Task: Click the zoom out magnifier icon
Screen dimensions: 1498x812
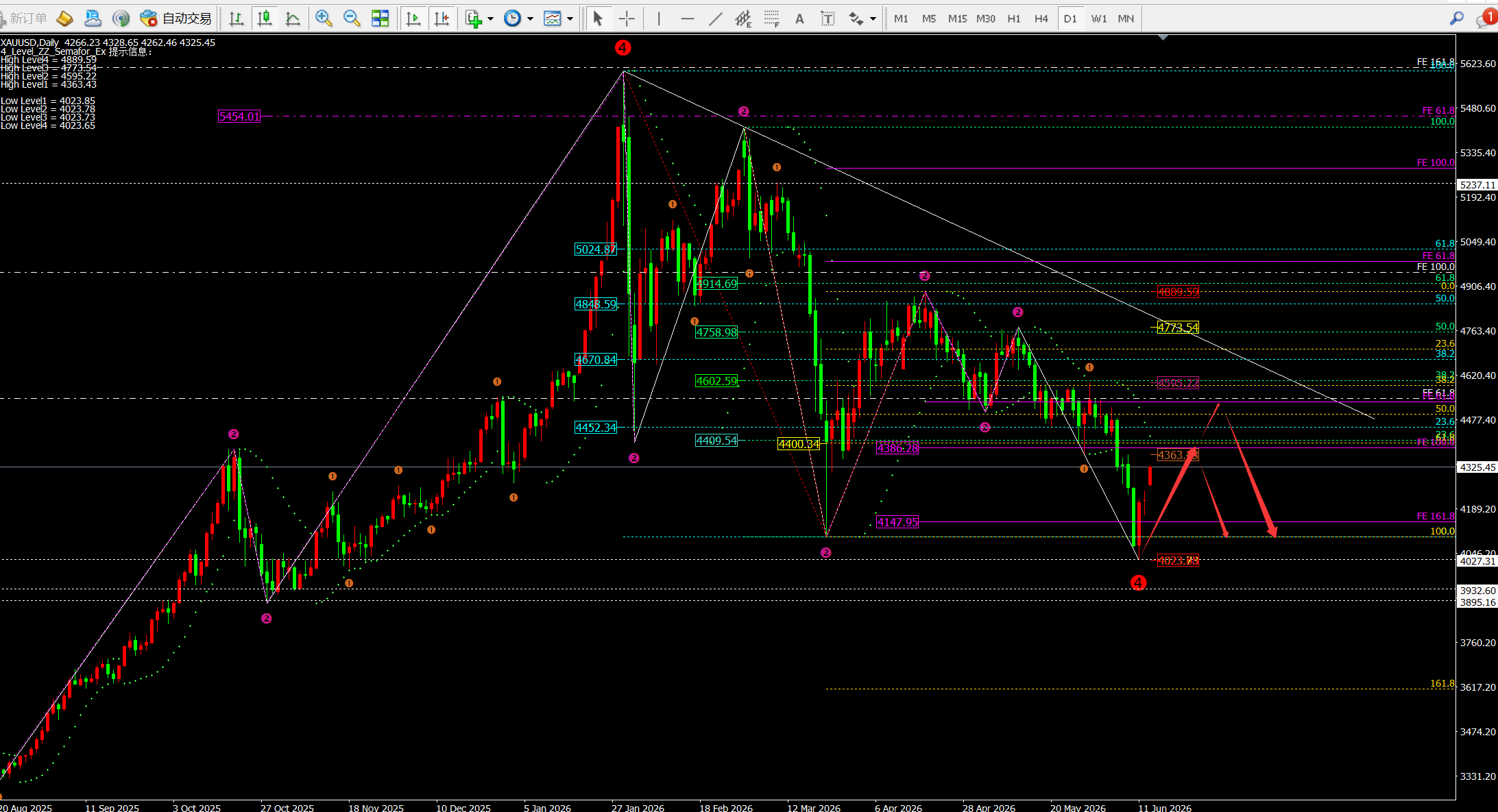Action: click(352, 19)
